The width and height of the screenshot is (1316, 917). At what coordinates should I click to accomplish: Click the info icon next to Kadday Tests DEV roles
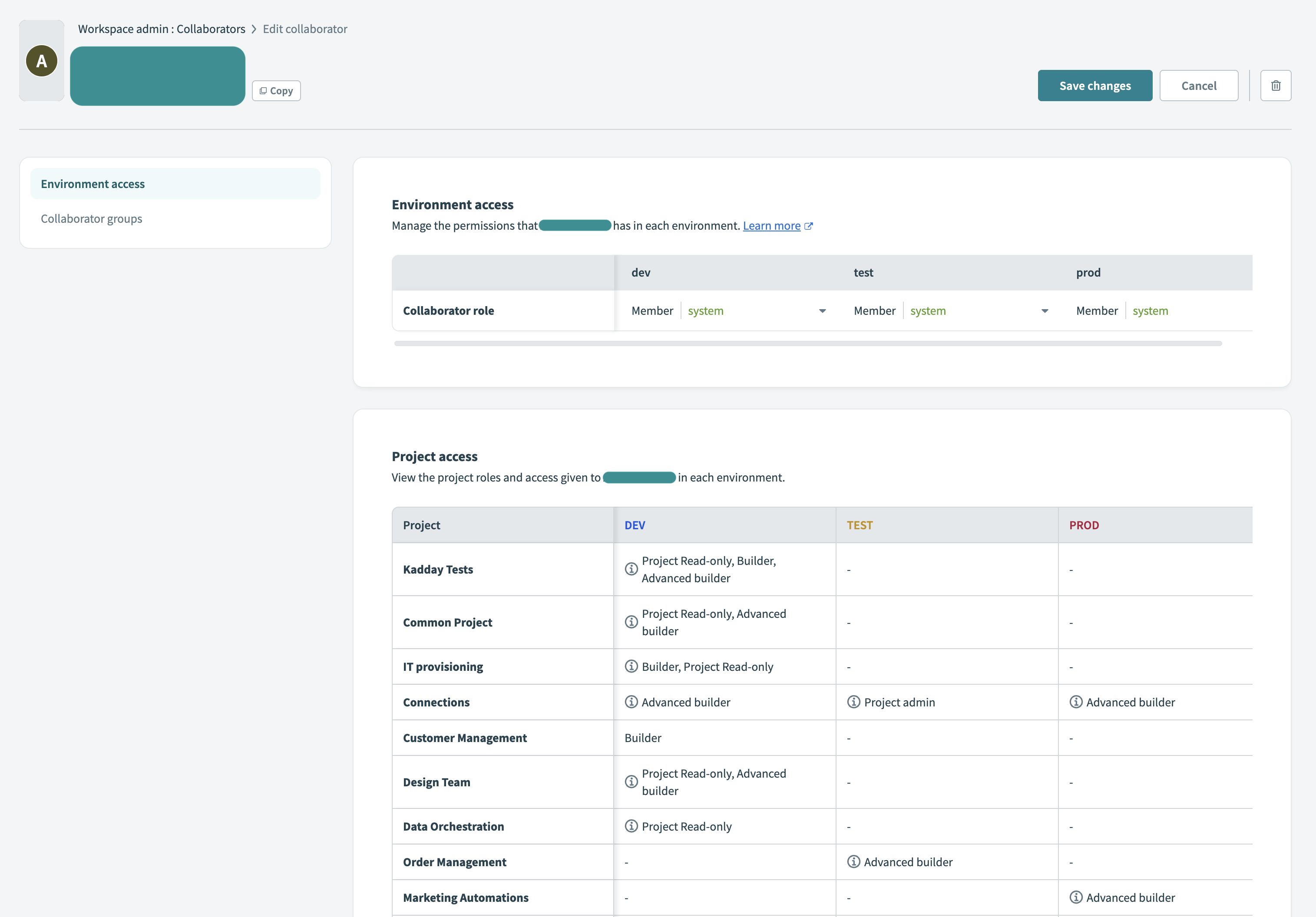coord(632,569)
